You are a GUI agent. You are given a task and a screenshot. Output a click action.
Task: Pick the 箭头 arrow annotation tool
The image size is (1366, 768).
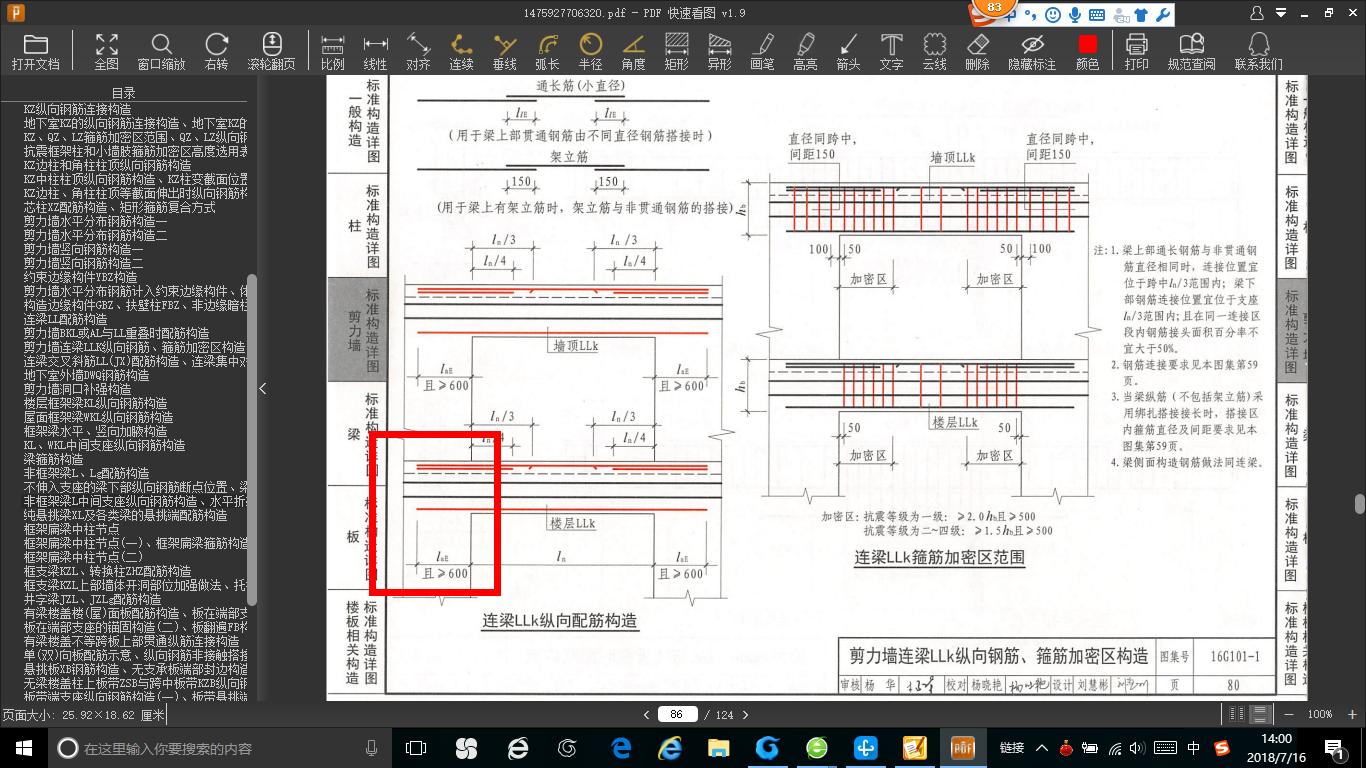pos(848,51)
